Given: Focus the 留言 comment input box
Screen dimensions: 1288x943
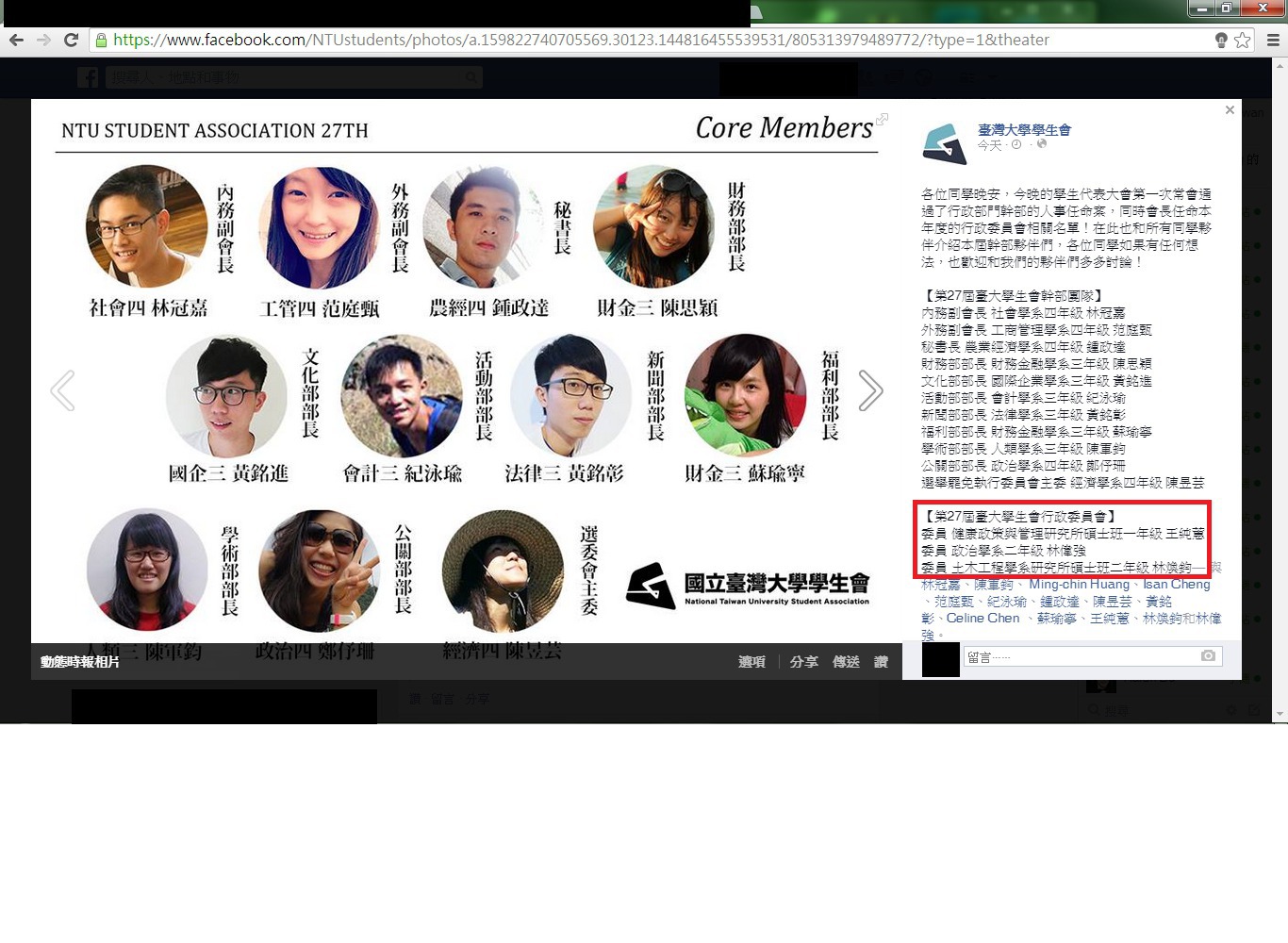Looking at the screenshot, I should pyautogui.click(x=1093, y=656).
